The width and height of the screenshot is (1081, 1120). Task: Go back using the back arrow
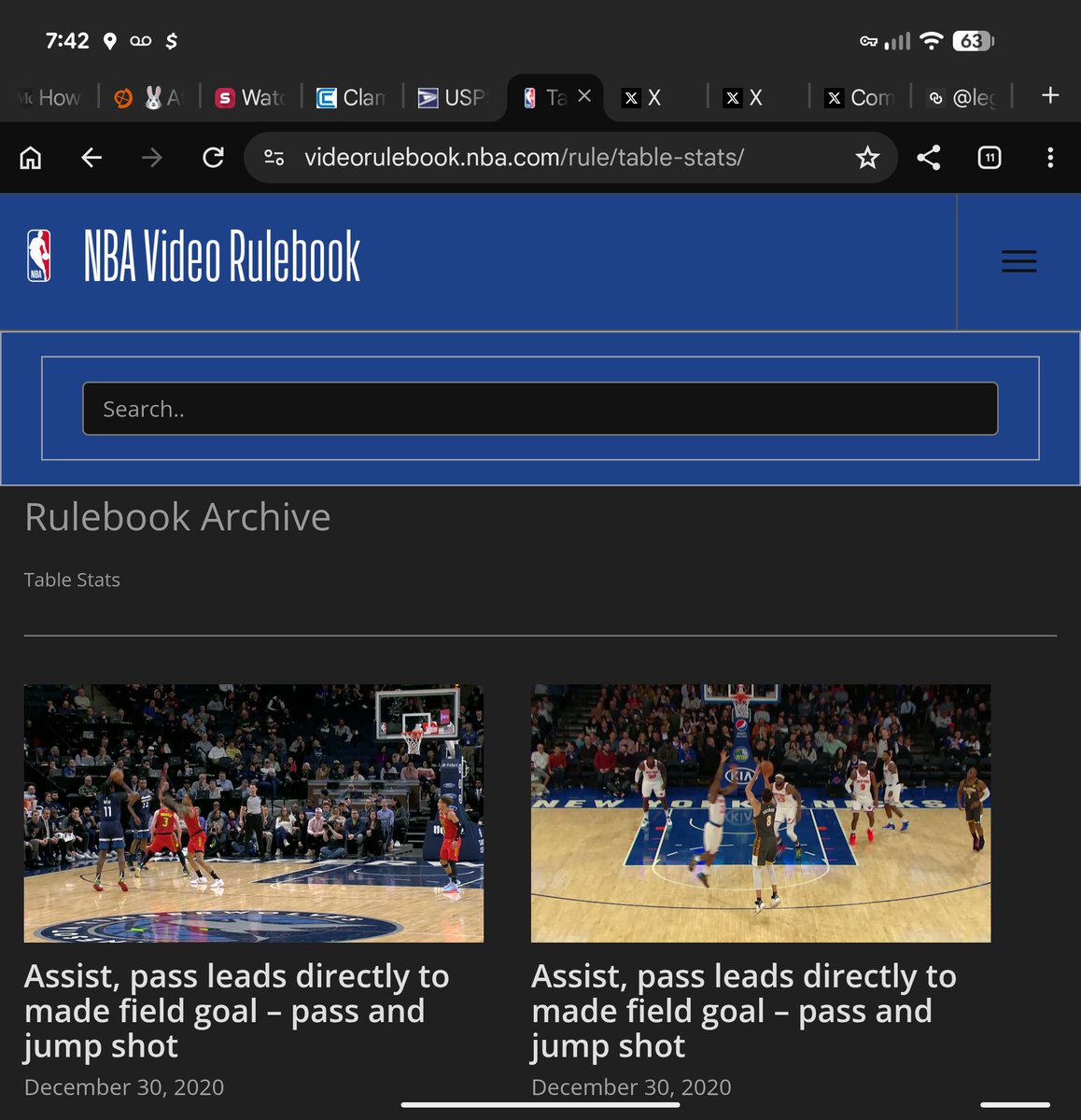(x=91, y=158)
